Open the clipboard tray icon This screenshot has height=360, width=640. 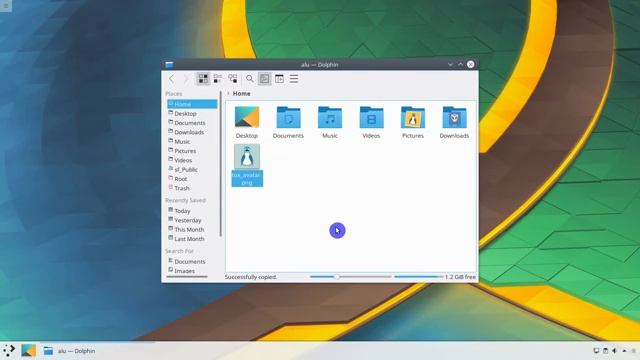(605, 351)
